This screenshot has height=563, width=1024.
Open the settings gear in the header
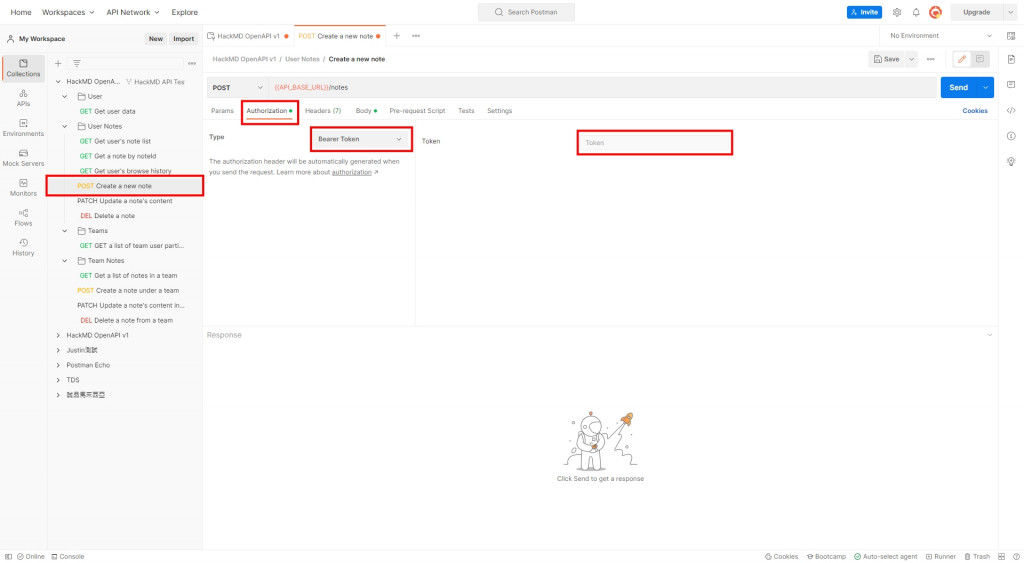pos(897,12)
